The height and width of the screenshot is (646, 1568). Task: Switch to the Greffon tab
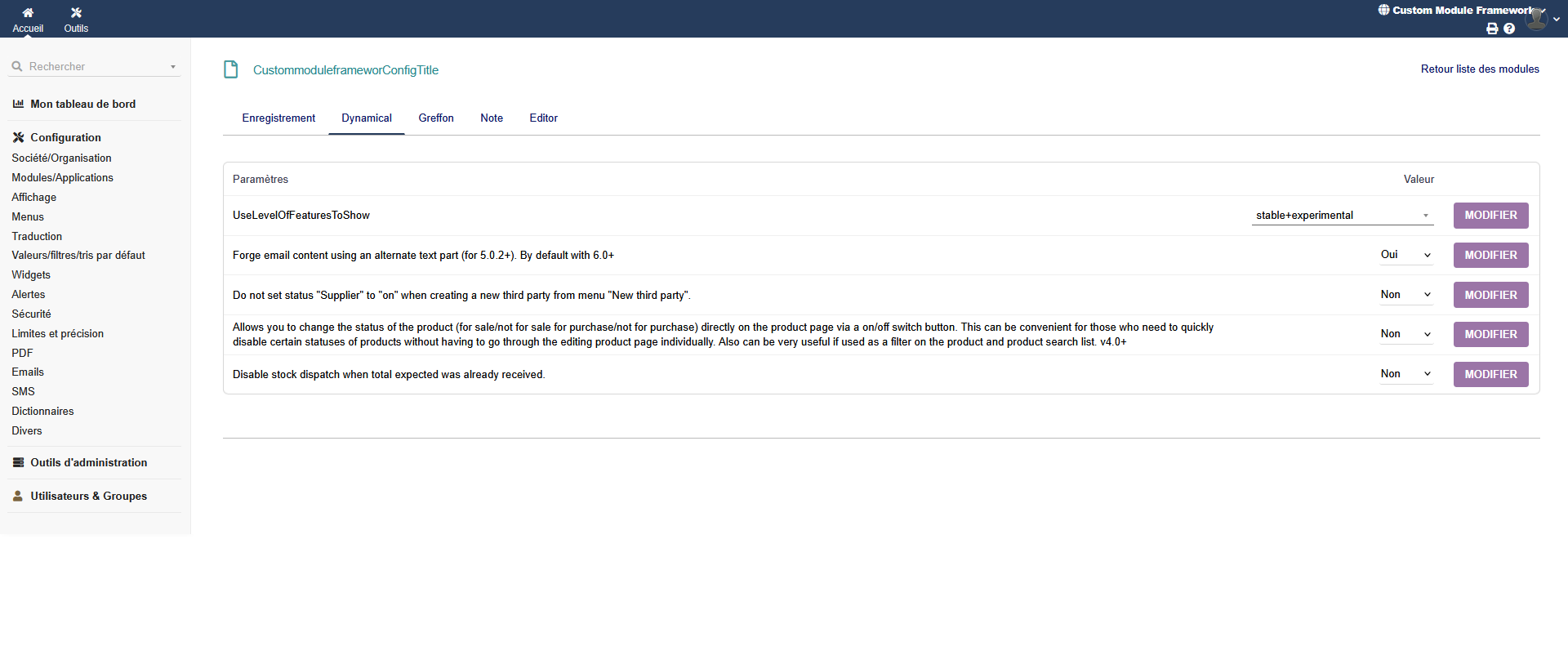click(435, 118)
